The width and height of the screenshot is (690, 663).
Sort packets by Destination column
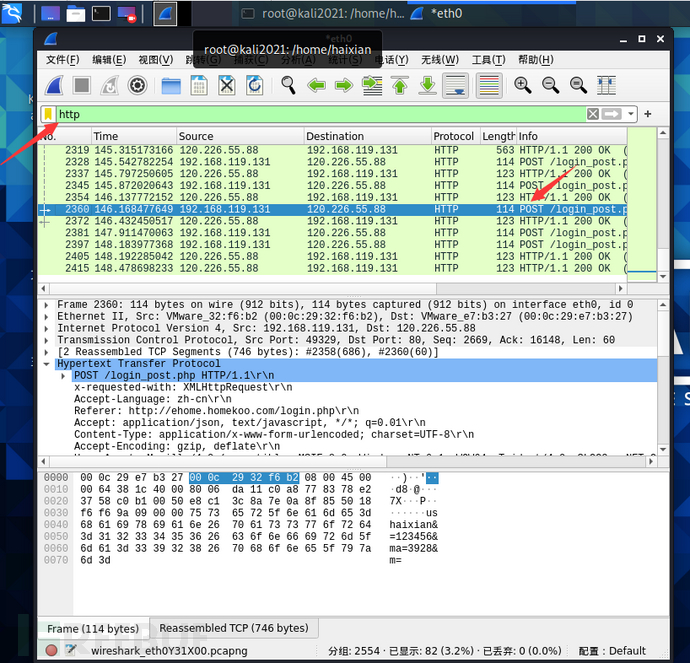[367, 136]
